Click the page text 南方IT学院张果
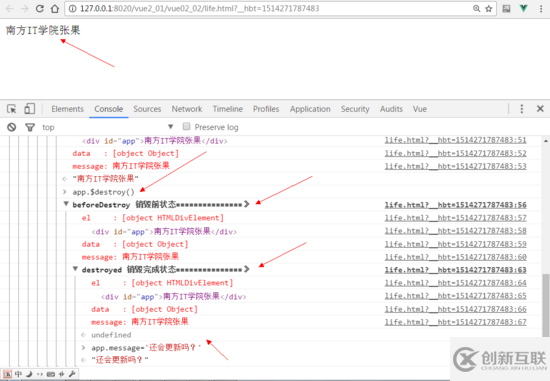The width and height of the screenshot is (550, 381). [43, 30]
